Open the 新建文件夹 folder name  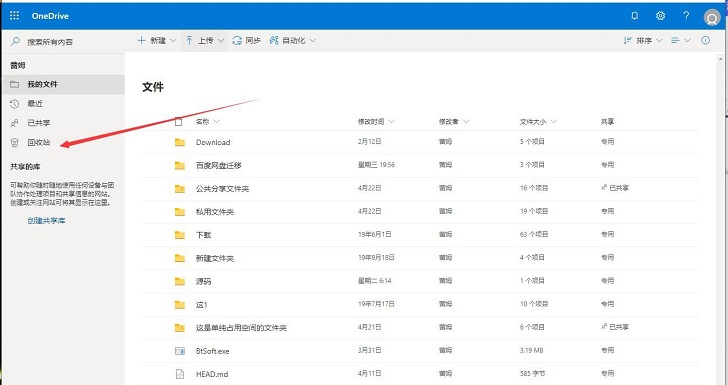click(x=214, y=258)
